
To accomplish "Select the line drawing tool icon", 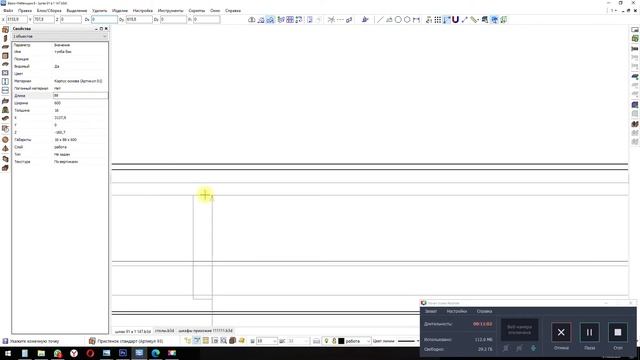I will [x=380, y=20].
